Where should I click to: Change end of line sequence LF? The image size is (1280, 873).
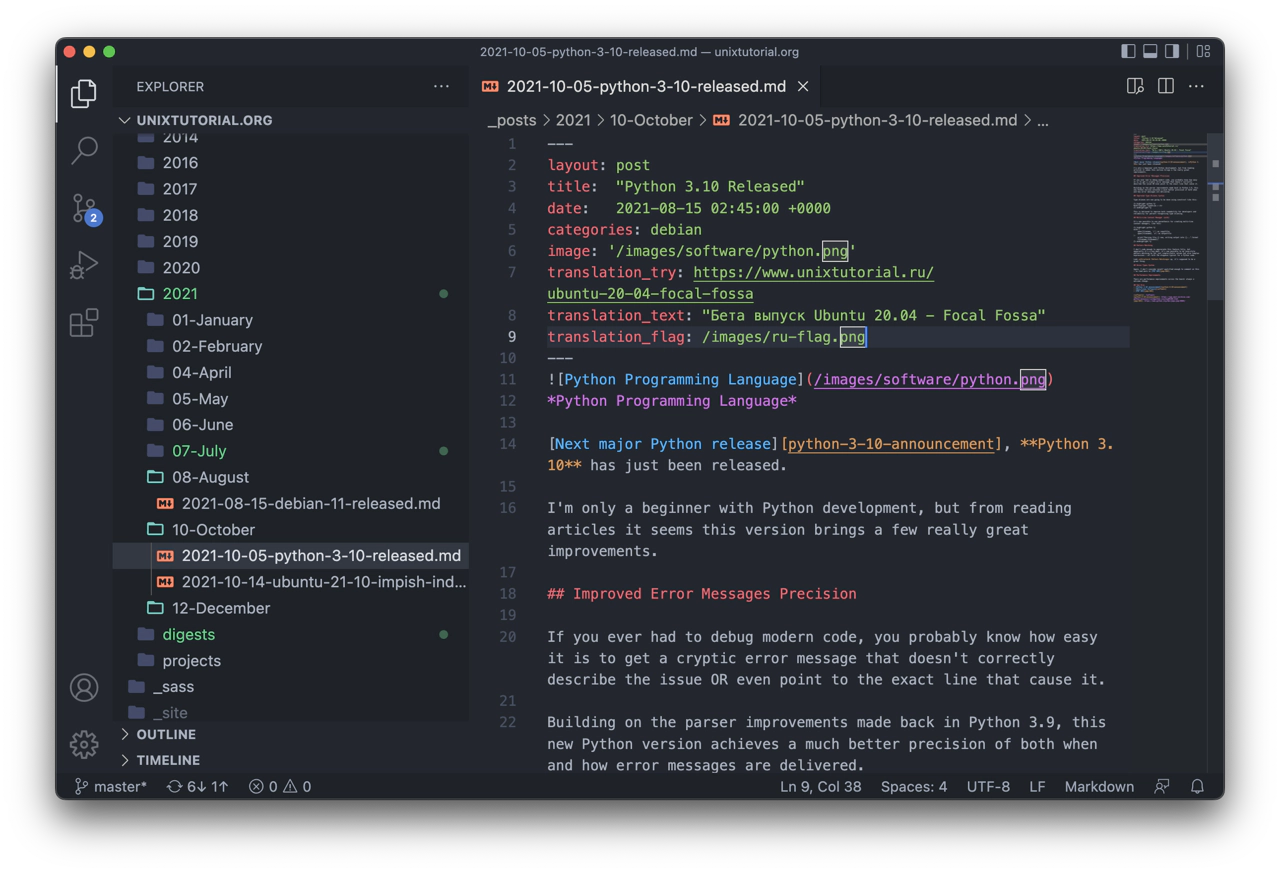(x=1037, y=787)
